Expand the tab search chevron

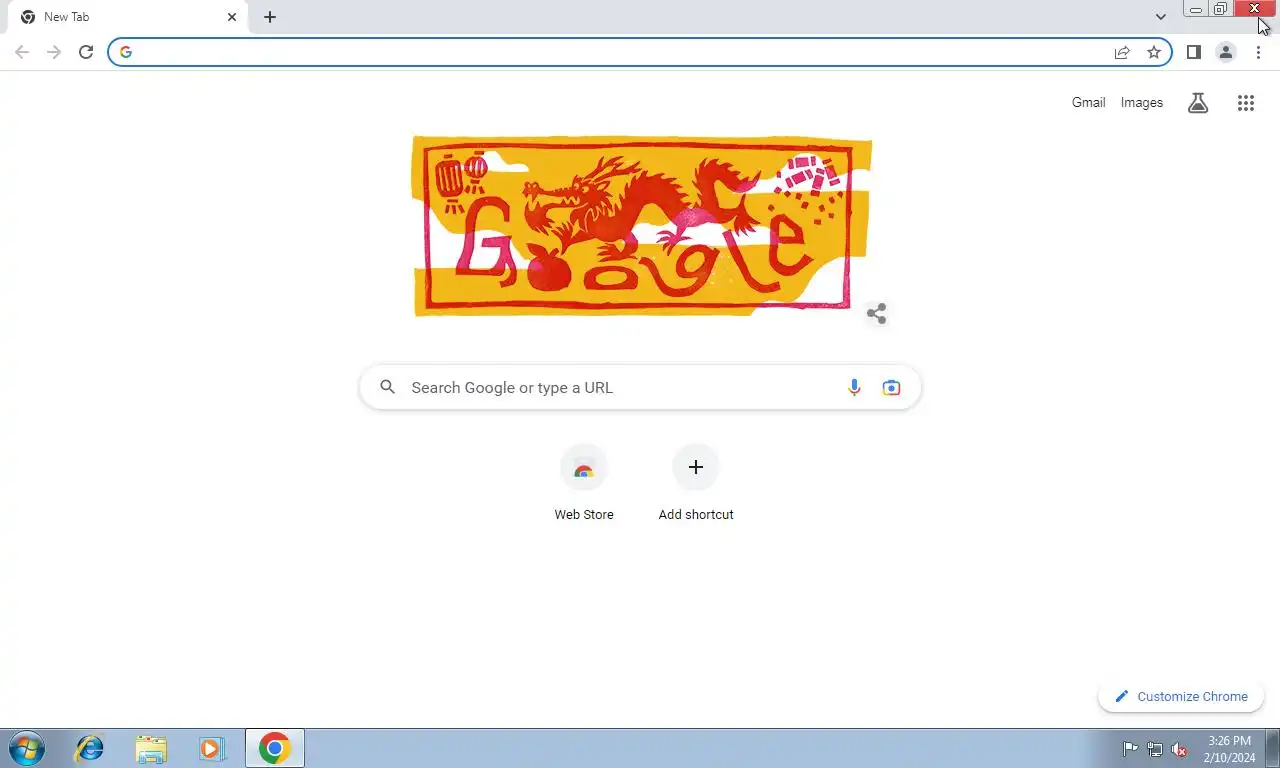1160,17
